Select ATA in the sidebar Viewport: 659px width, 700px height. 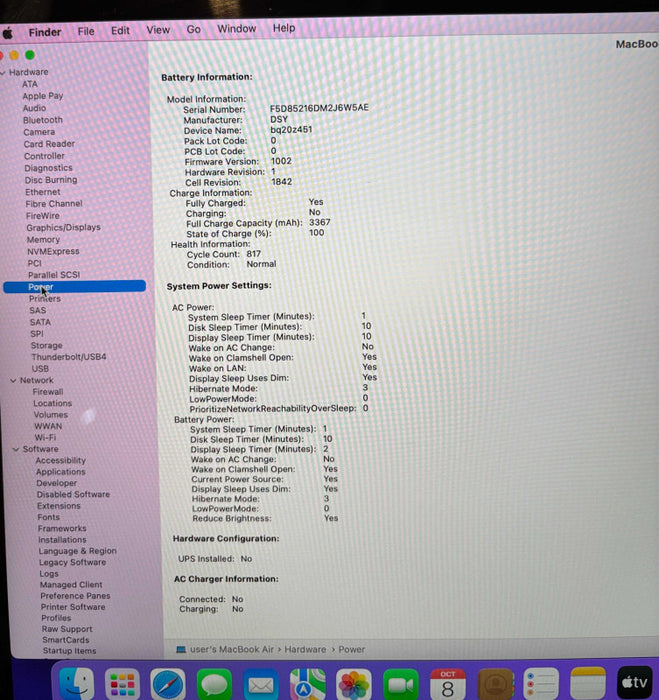click(29, 84)
